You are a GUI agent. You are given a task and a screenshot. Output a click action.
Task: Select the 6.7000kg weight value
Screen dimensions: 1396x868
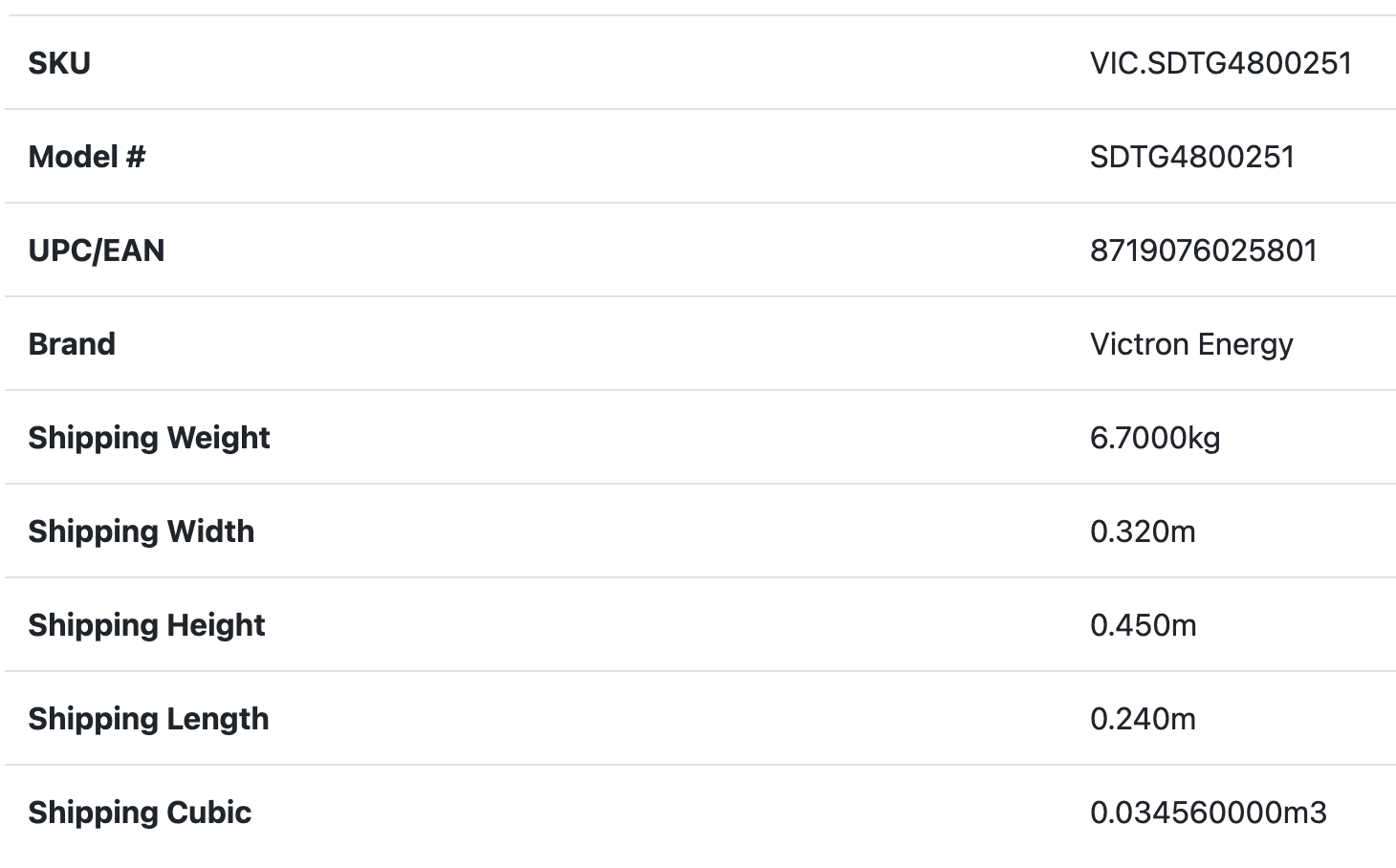click(x=1154, y=438)
